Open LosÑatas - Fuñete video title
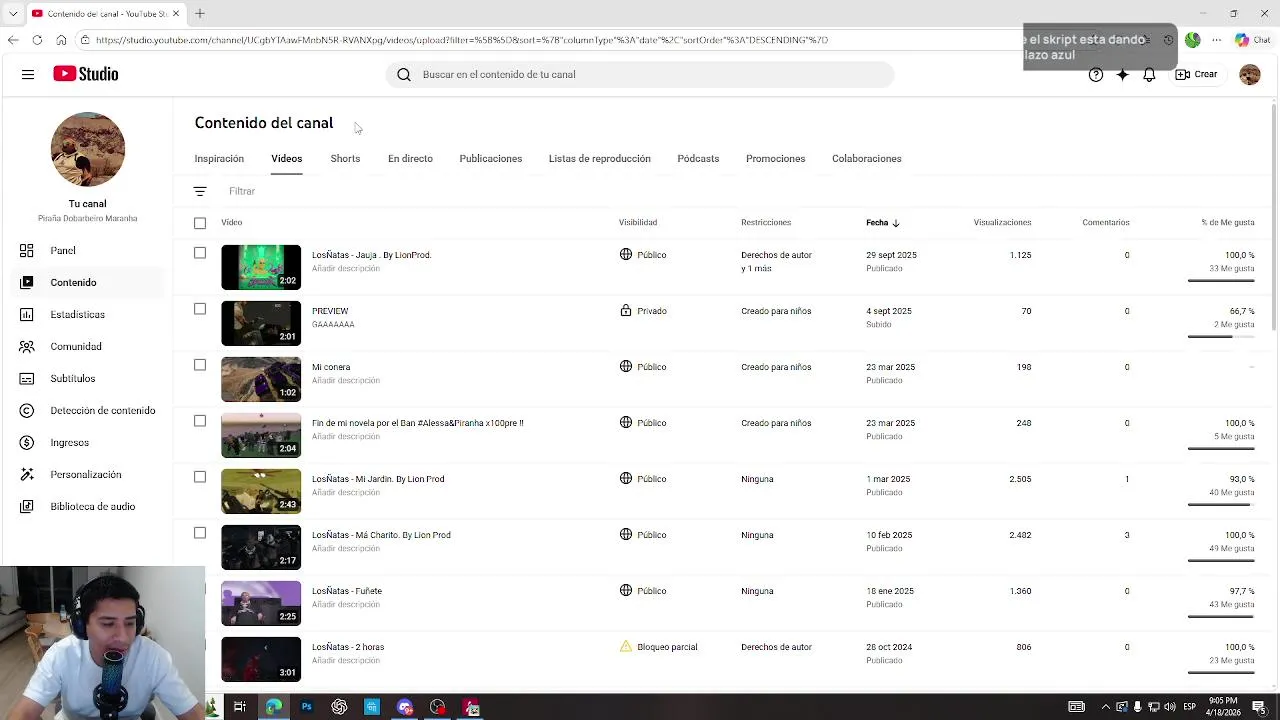The width and height of the screenshot is (1280, 720). click(x=347, y=591)
